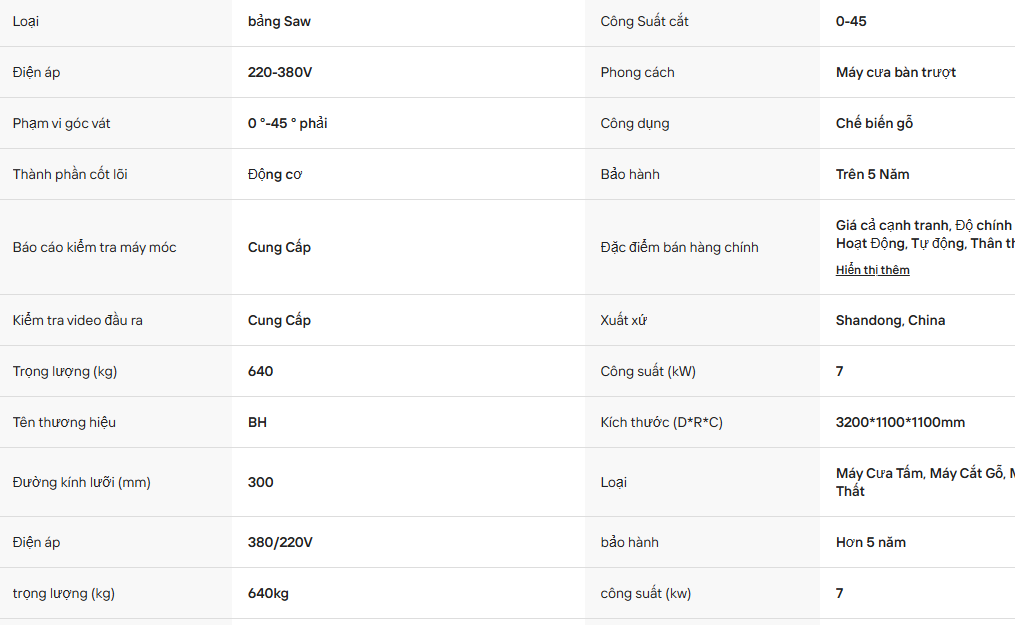This screenshot has height=625, width=1015.
Task: Click the 'BH' brand name value
Action: click(x=257, y=422)
